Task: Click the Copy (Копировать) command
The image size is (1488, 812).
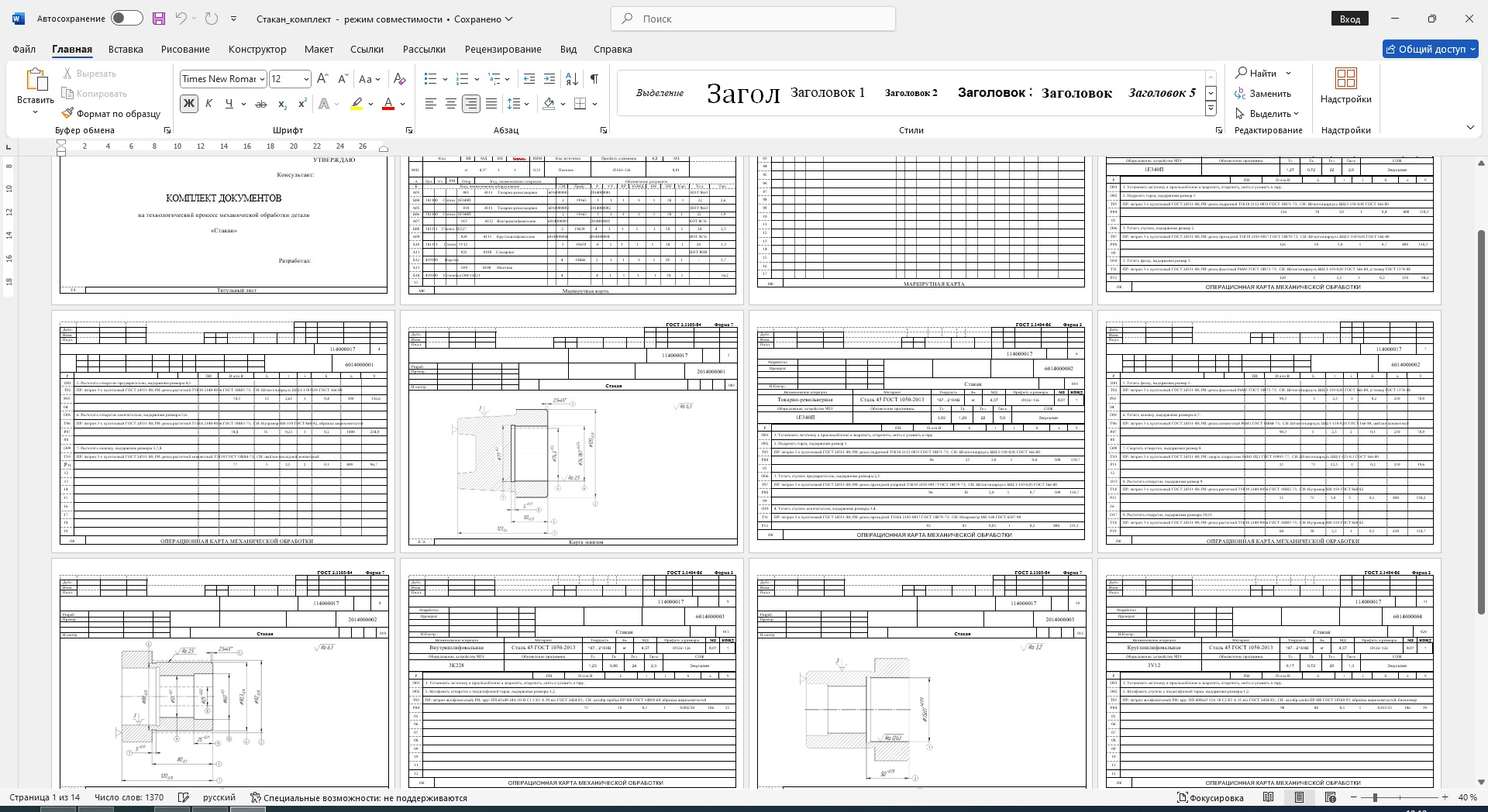Action: tap(94, 94)
